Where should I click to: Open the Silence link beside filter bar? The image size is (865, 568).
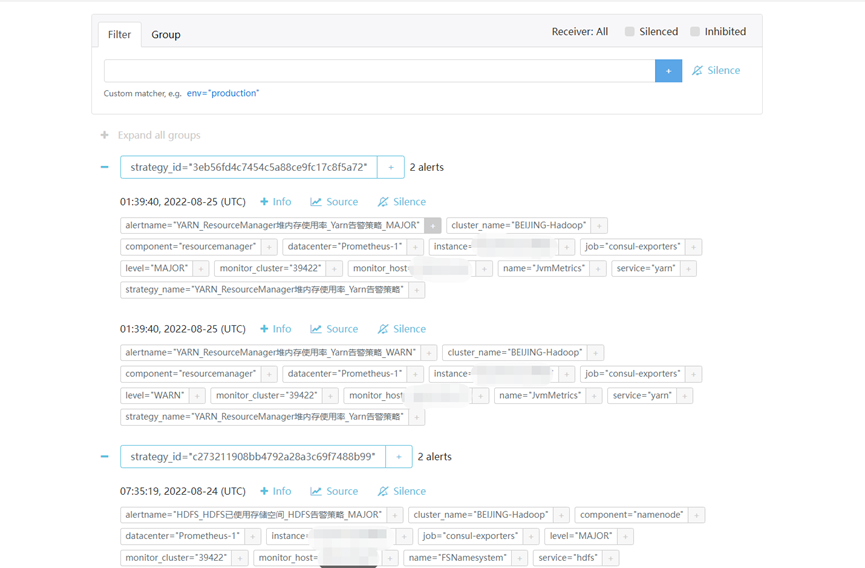(x=716, y=71)
